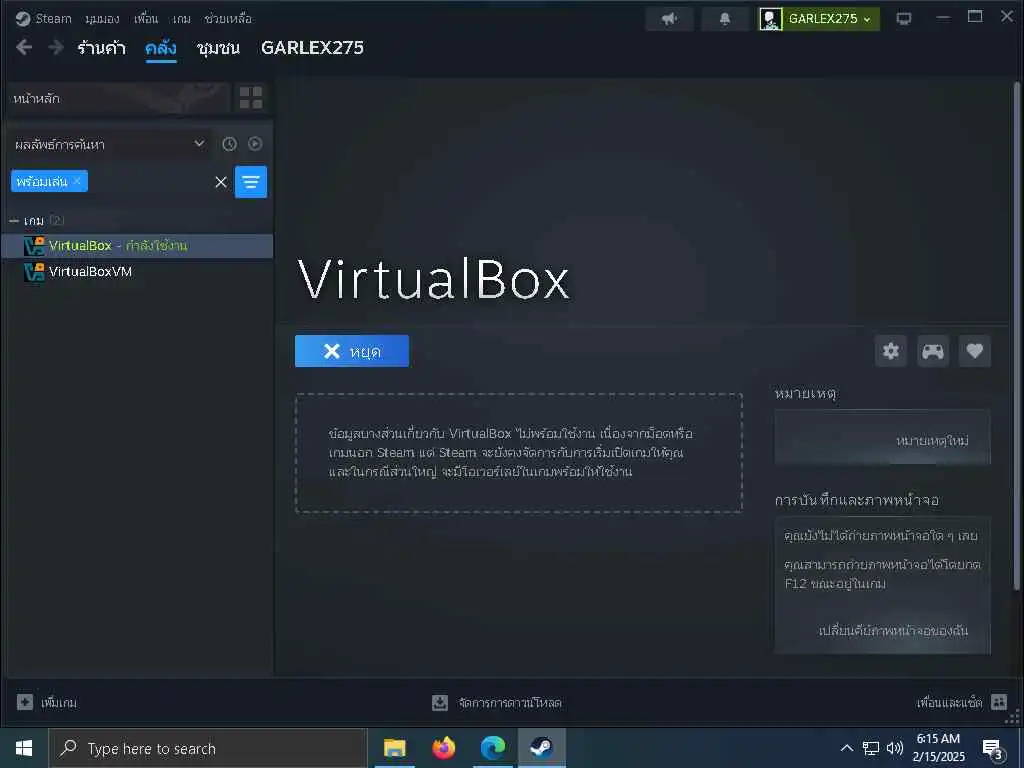
Task: Click the announcements megaphone icon
Action: (x=669, y=19)
